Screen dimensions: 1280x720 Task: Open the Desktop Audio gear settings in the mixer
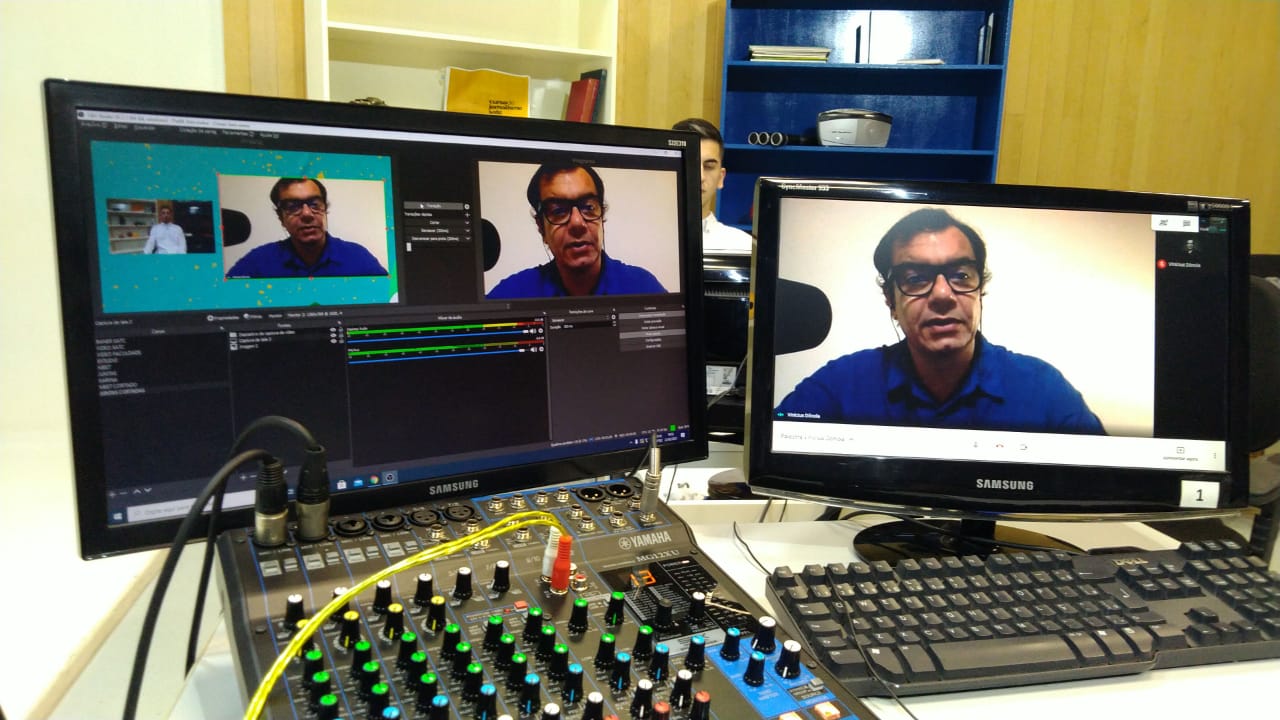click(541, 331)
